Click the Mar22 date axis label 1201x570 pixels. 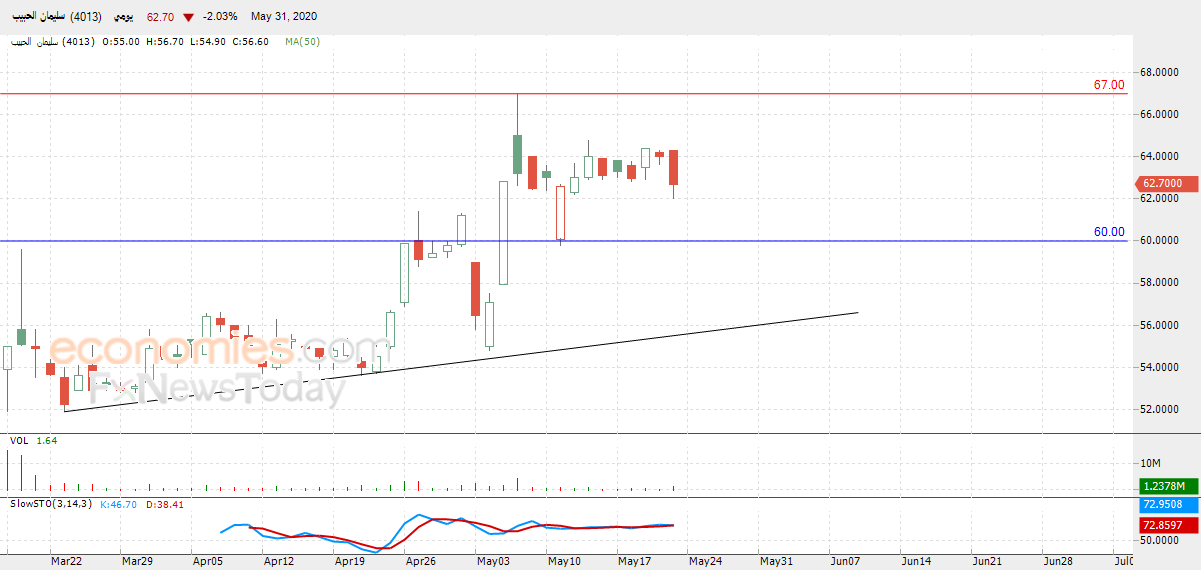click(65, 562)
